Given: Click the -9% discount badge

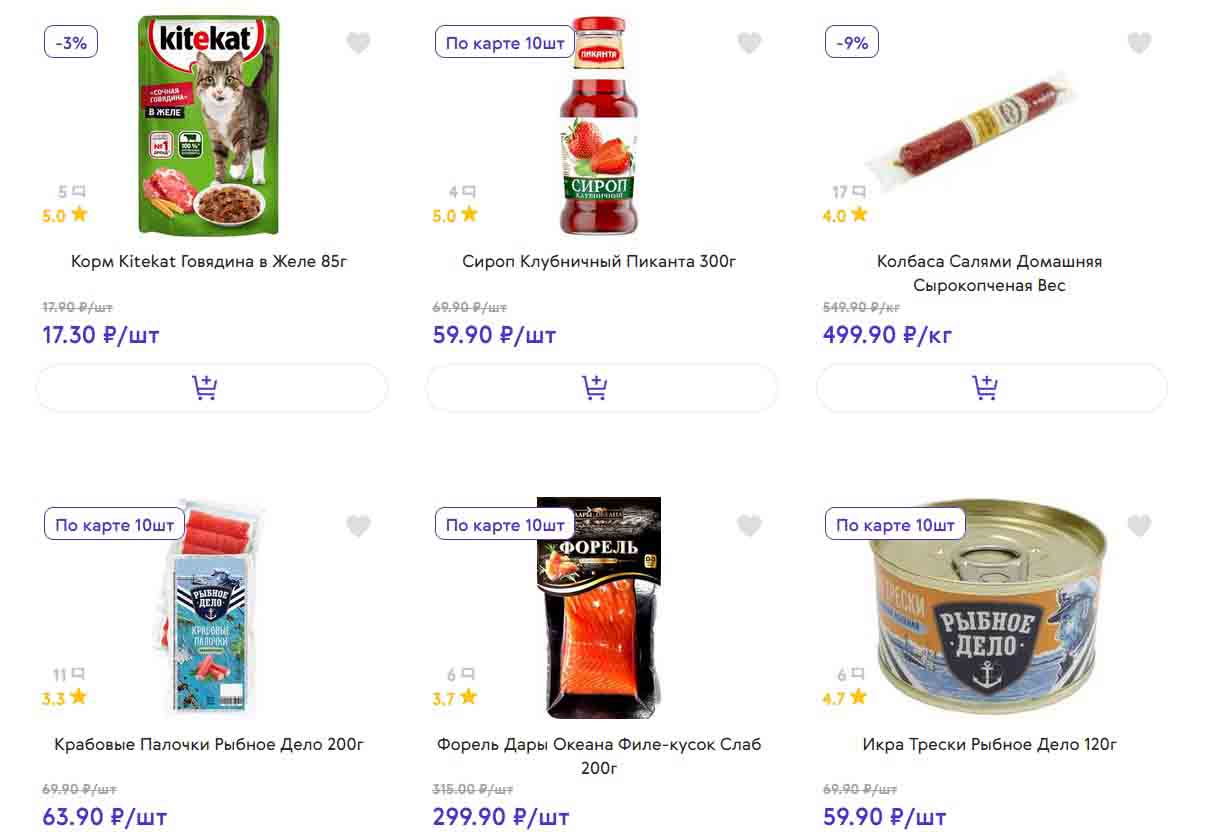Looking at the screenshot, I should (852, 43).
